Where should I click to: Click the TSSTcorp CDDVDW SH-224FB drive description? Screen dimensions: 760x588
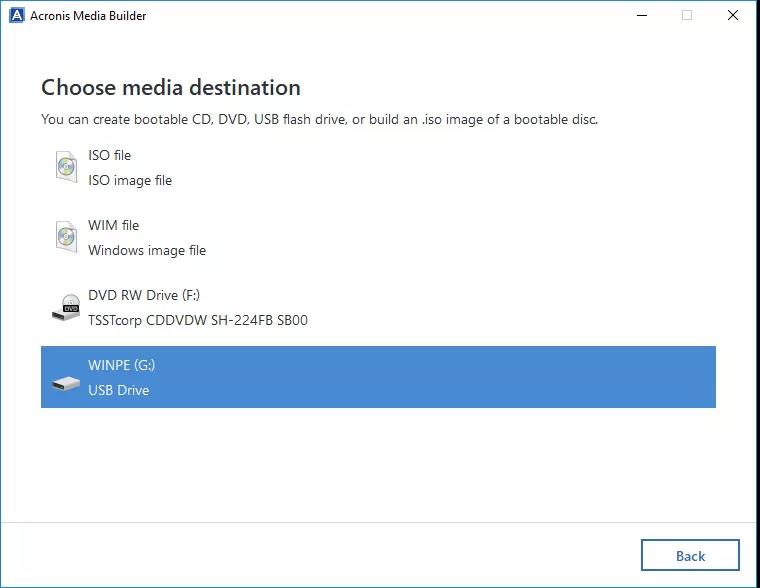click(198, 320)
